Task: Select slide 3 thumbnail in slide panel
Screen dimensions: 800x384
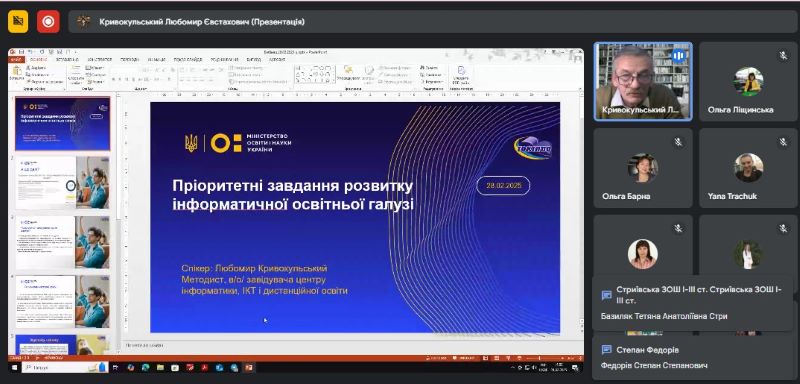Action: click(62, 242)
